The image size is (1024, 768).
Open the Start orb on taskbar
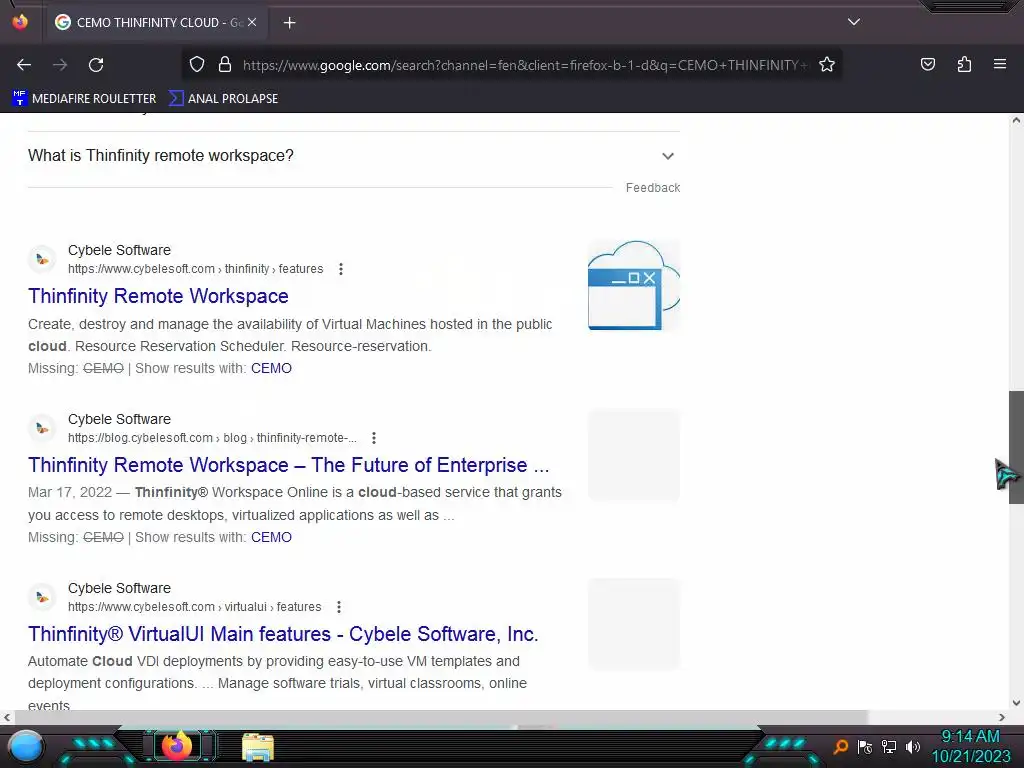click(26, 746)
